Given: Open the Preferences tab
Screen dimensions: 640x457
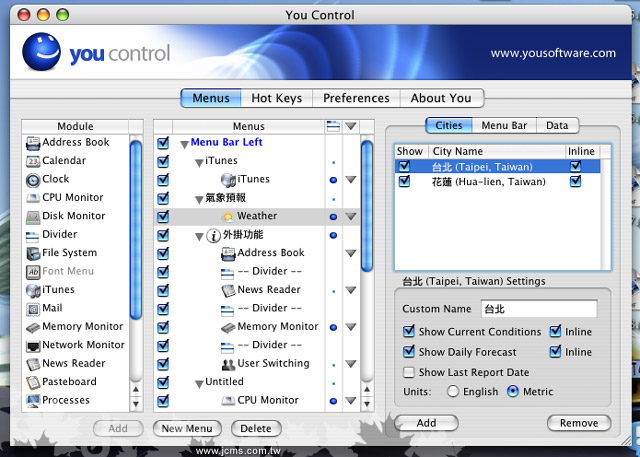Looking at the screenshot, I should (x=356, y=98).
